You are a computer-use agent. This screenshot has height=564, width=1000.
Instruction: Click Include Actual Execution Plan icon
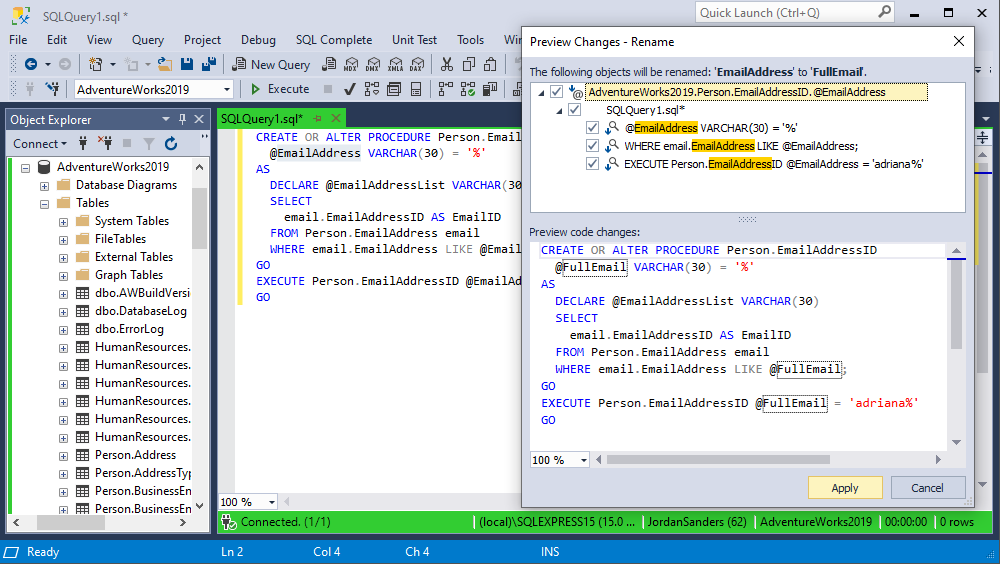446,89
